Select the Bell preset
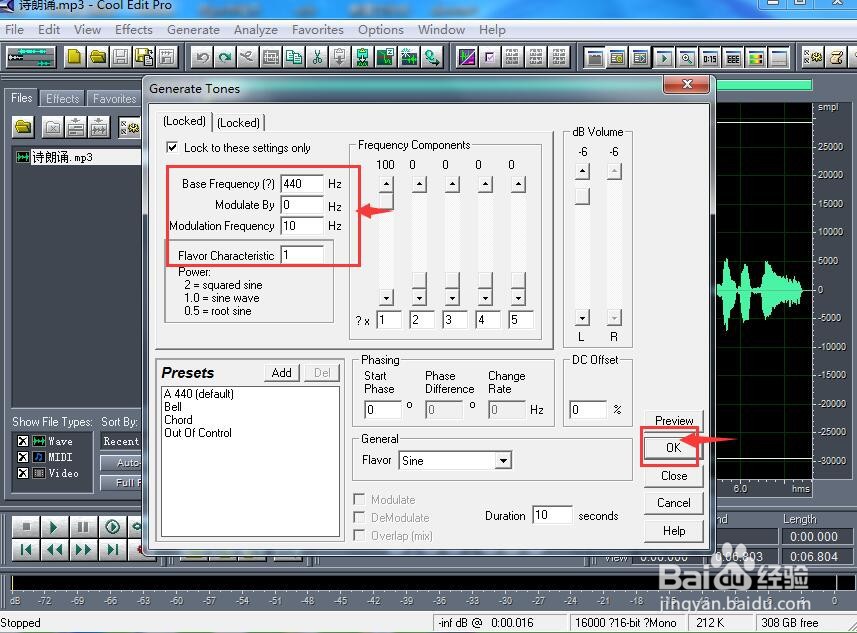 click(173, 407)
